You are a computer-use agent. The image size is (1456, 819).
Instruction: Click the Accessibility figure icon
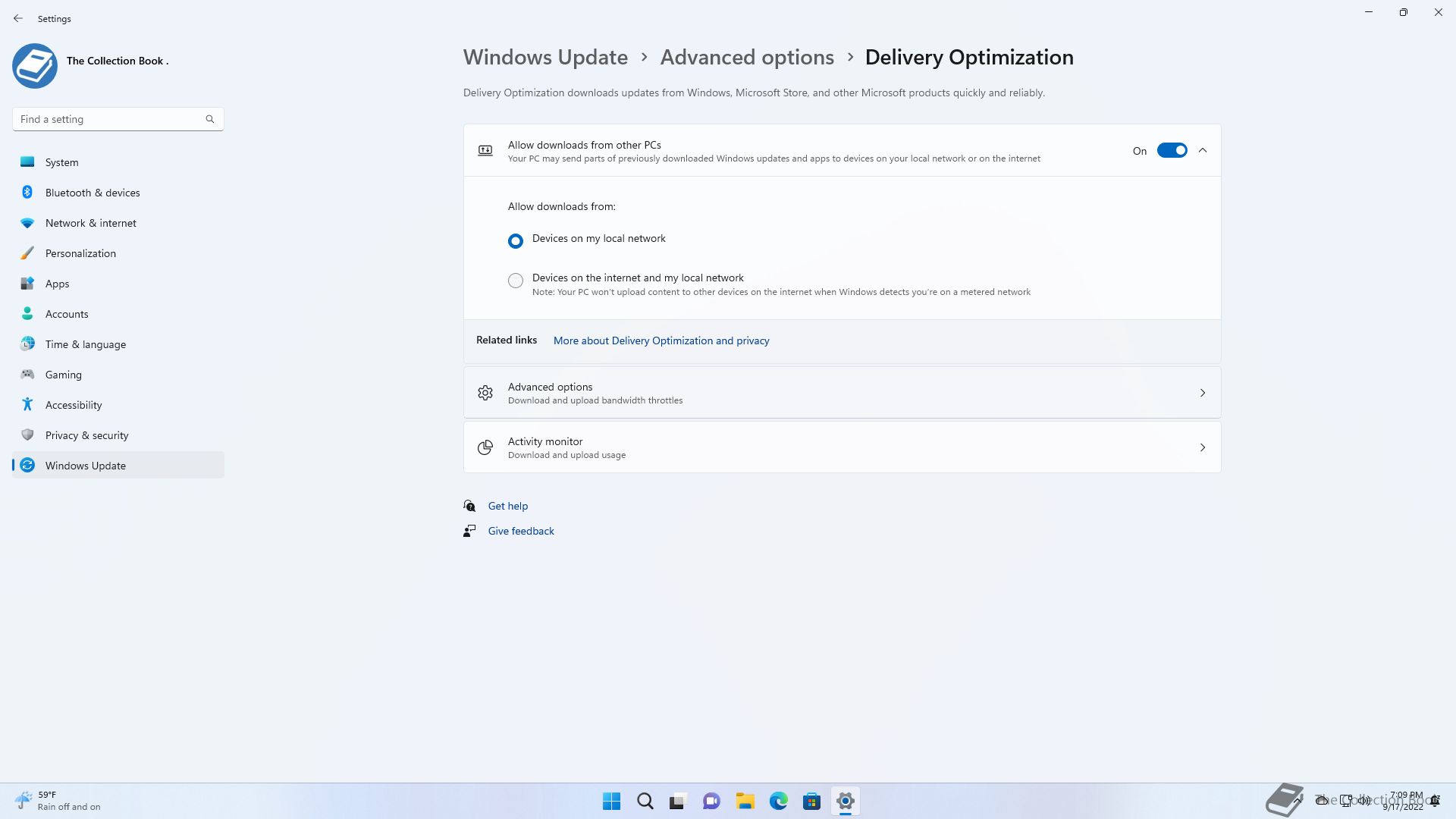tap(27, 404)
